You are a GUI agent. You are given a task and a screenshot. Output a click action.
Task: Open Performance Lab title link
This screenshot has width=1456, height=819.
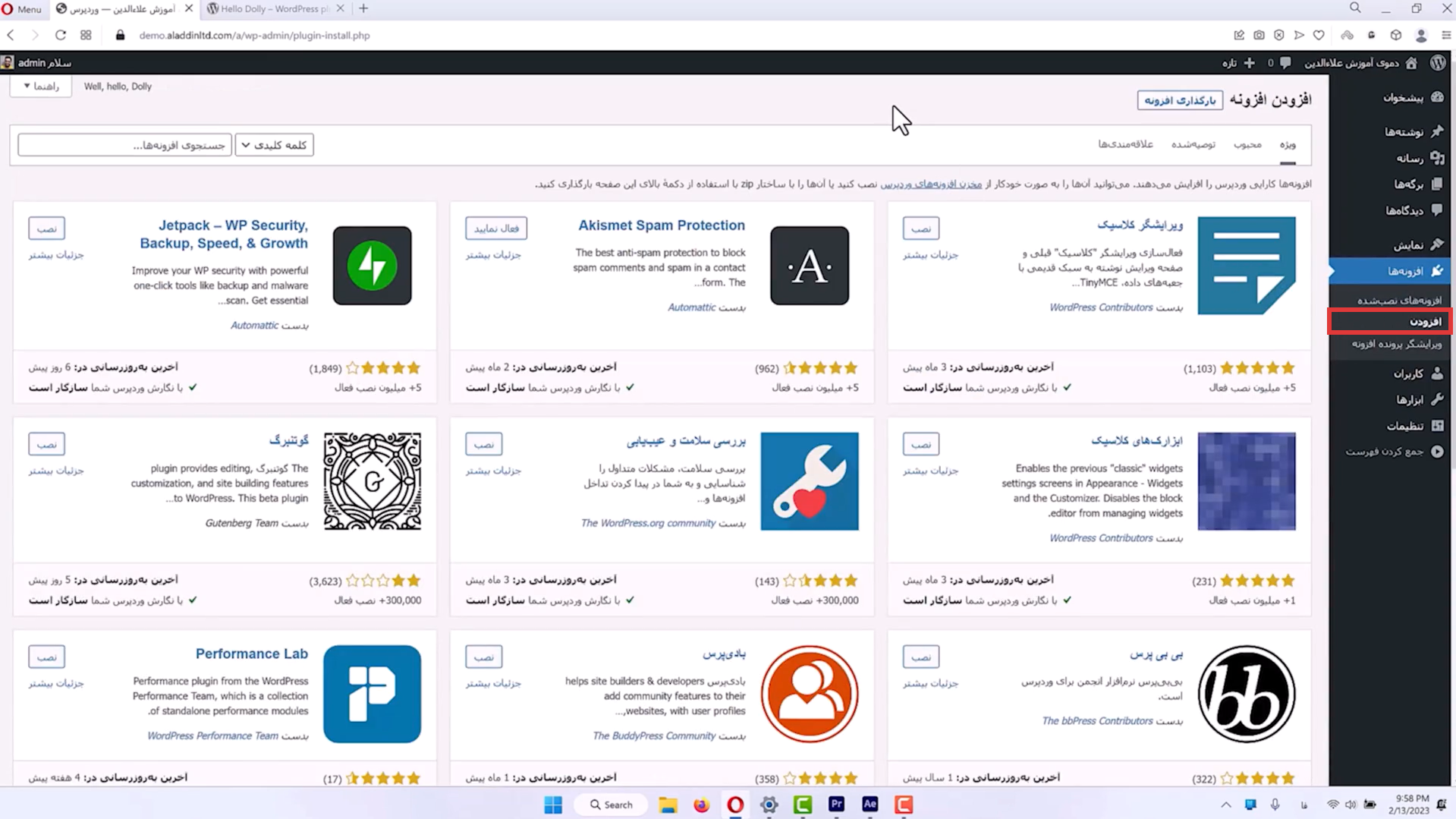(x=252, y=654)
